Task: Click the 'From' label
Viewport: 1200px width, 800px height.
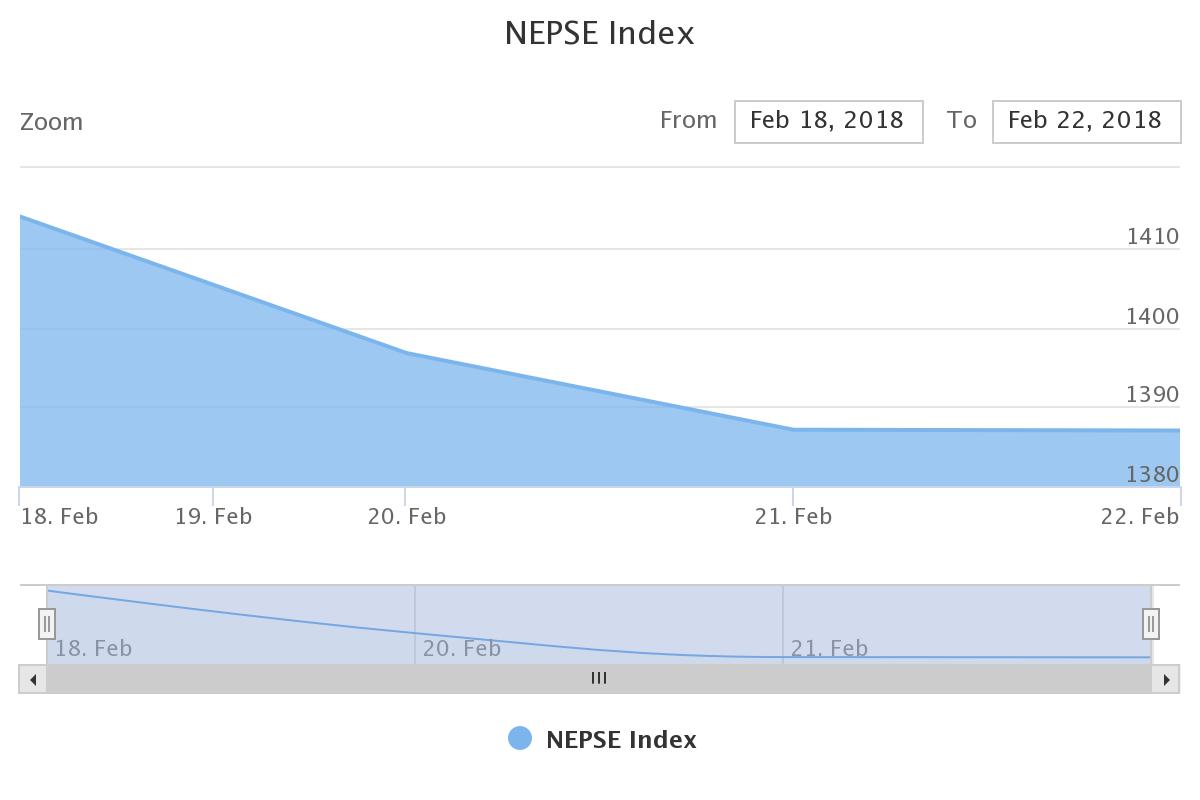Action: (688, 120)
